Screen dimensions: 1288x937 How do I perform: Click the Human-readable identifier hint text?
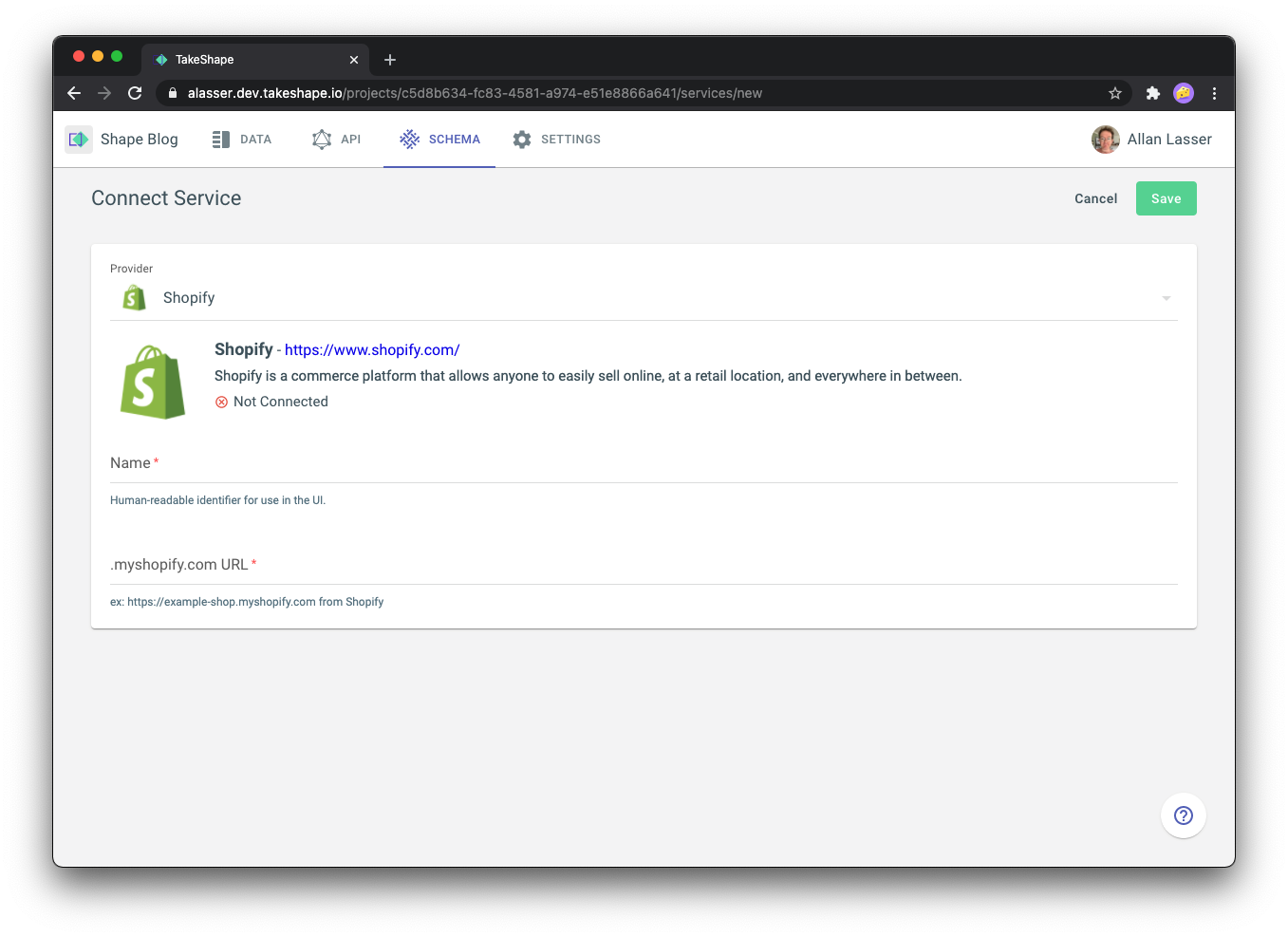(218, 500)
